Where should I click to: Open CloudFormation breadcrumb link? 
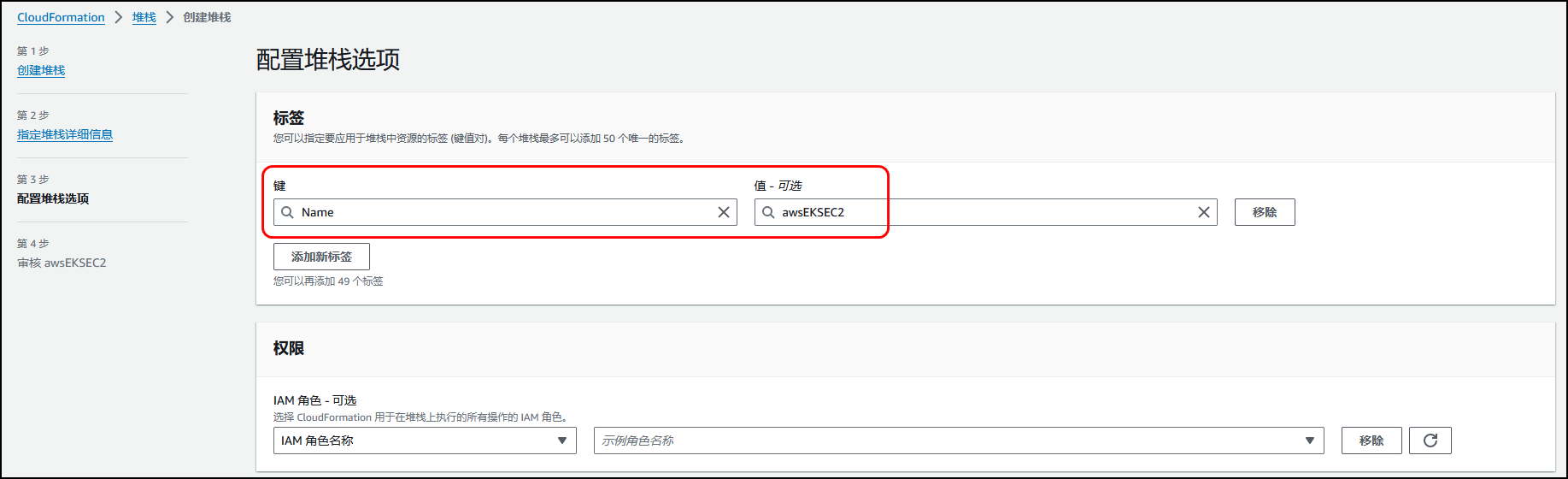(x=61, y=17)
